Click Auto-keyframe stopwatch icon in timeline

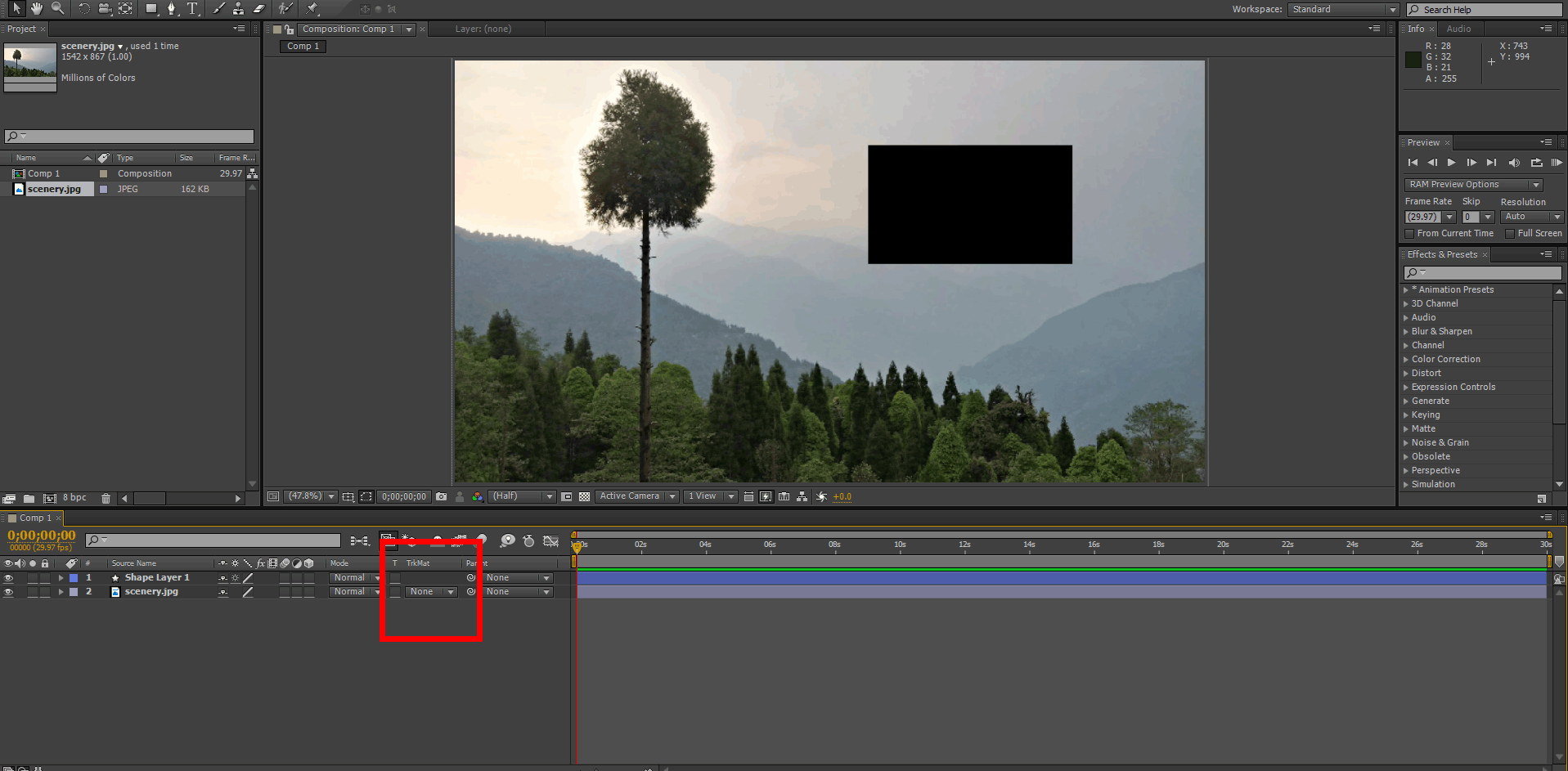pyautogui.click(x=528, y=540)
